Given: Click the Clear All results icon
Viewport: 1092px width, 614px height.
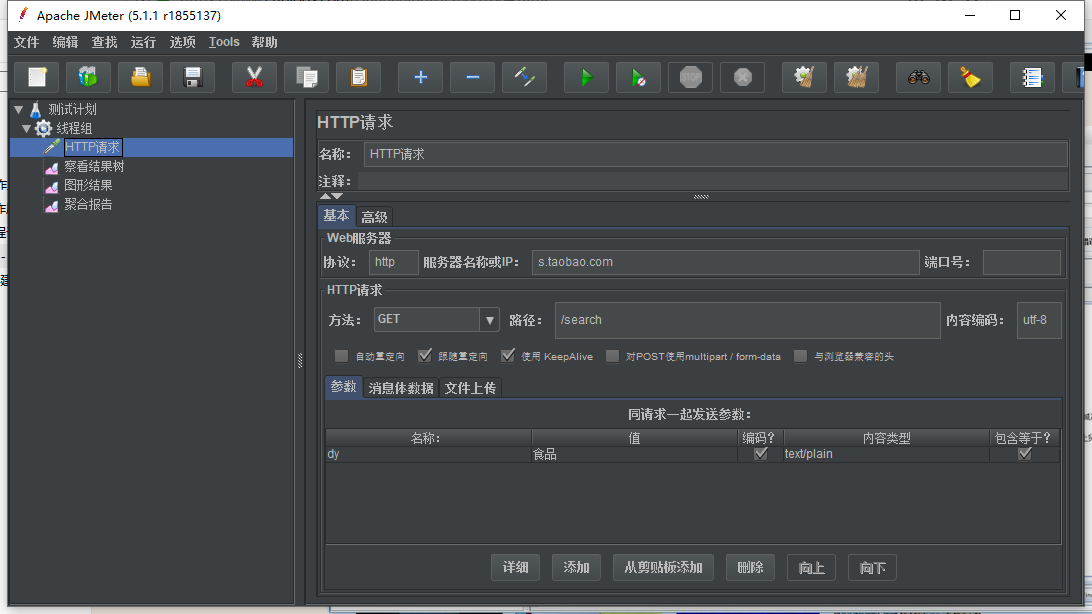Looking at the screenshot, I should click(856, 77).
